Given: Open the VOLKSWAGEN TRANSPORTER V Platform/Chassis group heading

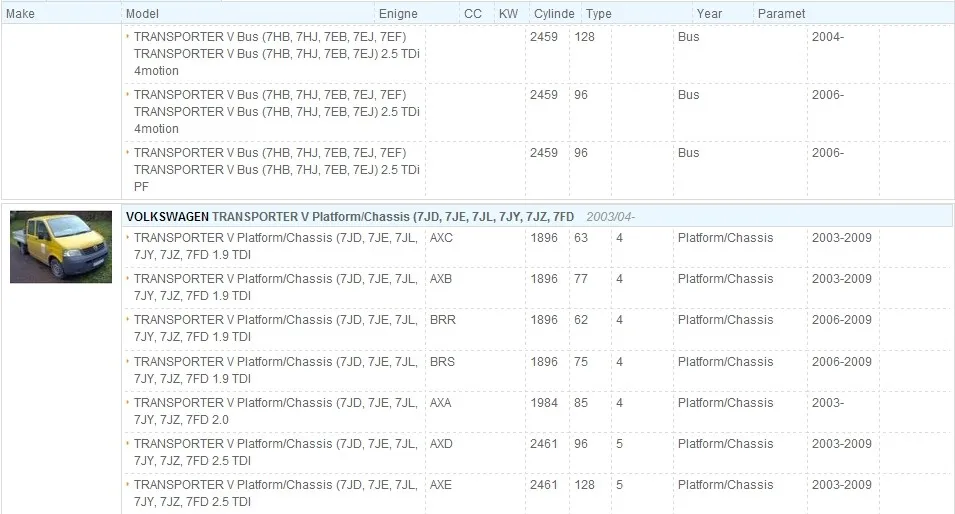Looking at the screenshot, I should (350, 217).
